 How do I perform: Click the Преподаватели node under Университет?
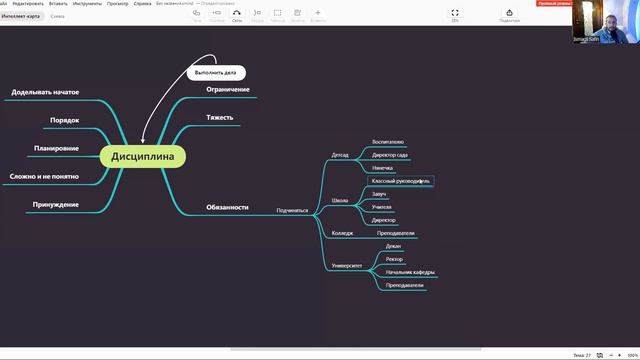pos(404,286)
